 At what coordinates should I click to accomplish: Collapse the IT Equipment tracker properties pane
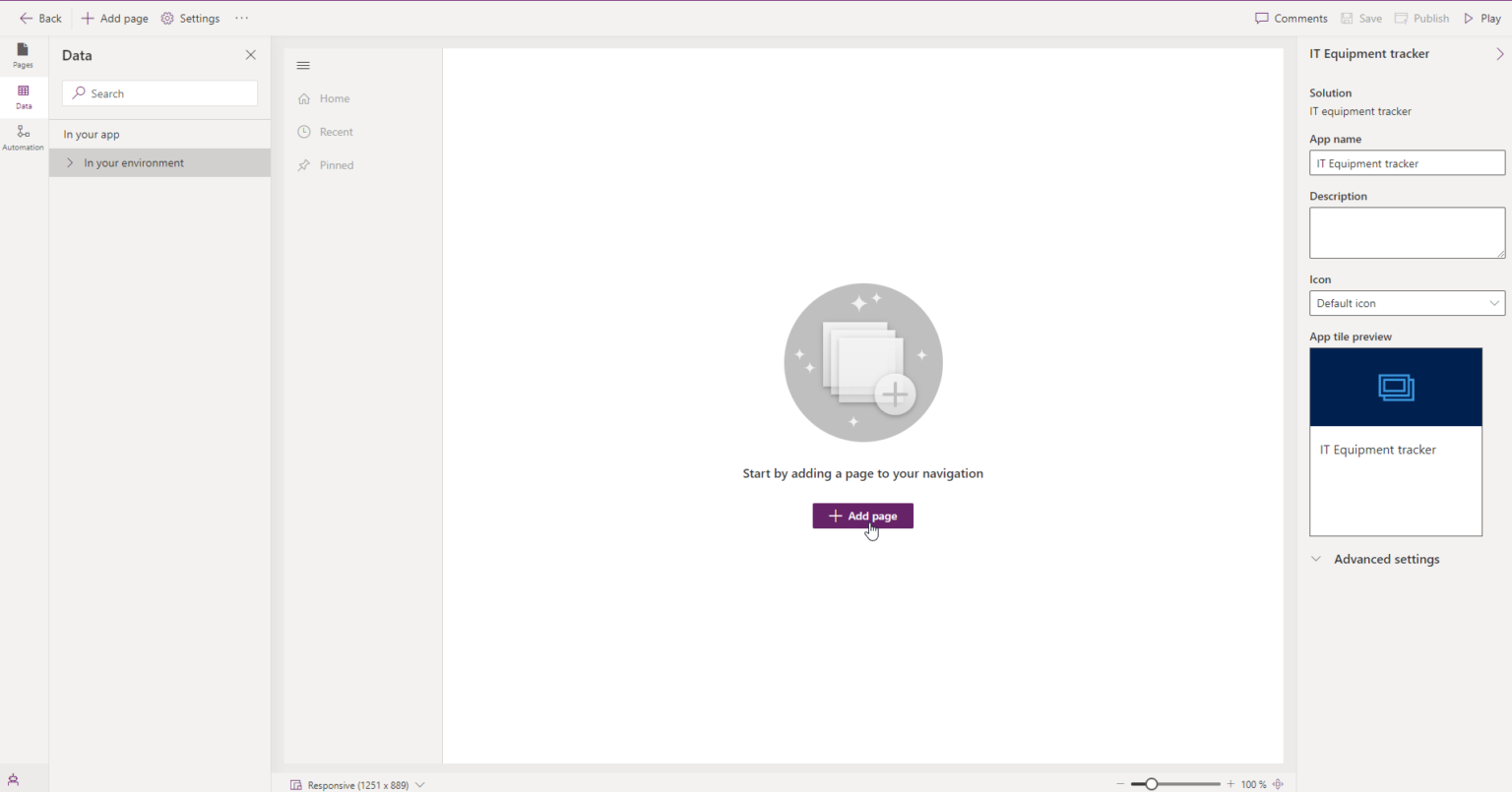tap(1499, 54)
